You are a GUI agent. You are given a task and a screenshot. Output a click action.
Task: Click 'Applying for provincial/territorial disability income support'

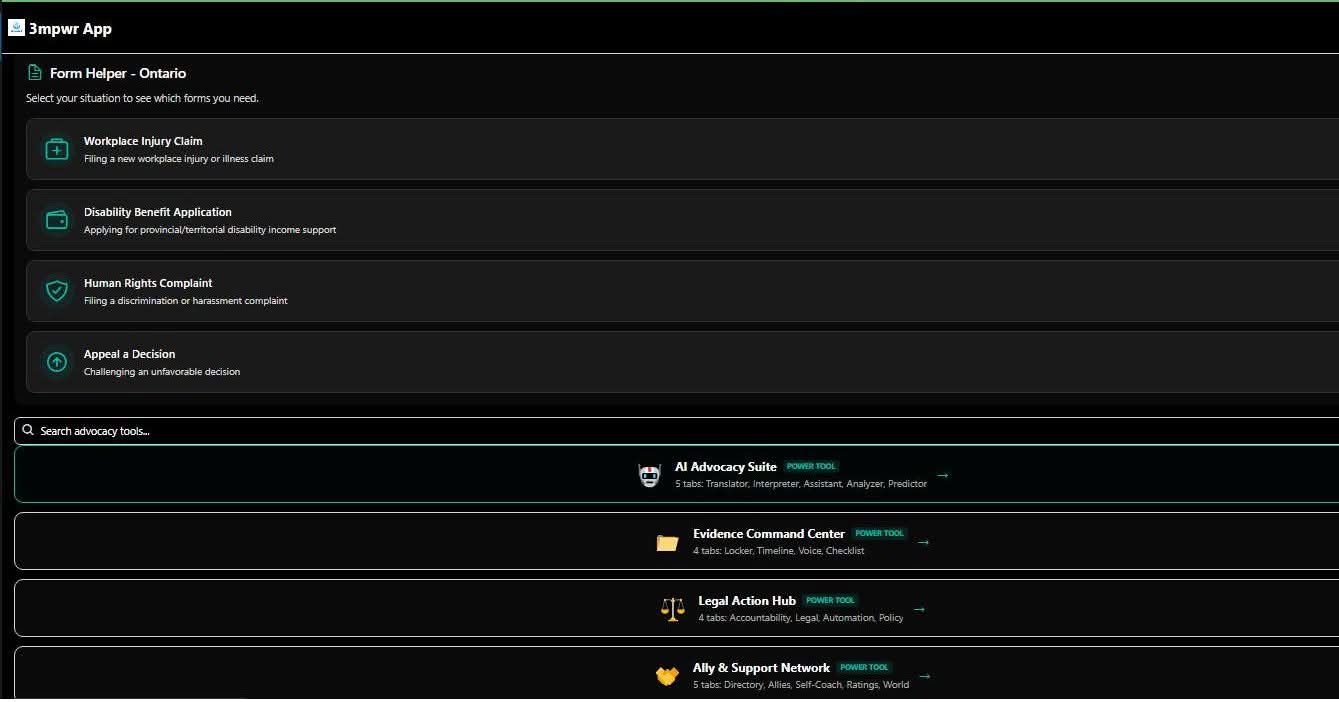pyautogui.click(x=210, y=230)
